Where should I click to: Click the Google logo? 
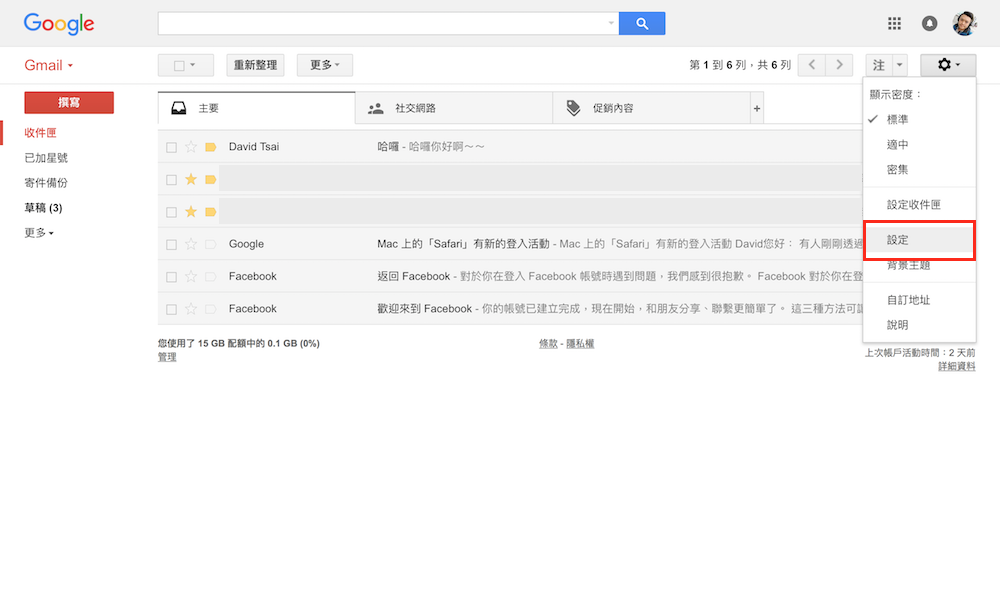coord(58,23)
